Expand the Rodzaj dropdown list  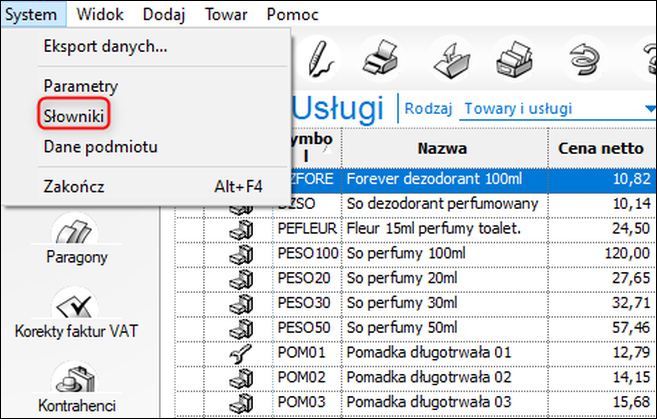(647, 109)
